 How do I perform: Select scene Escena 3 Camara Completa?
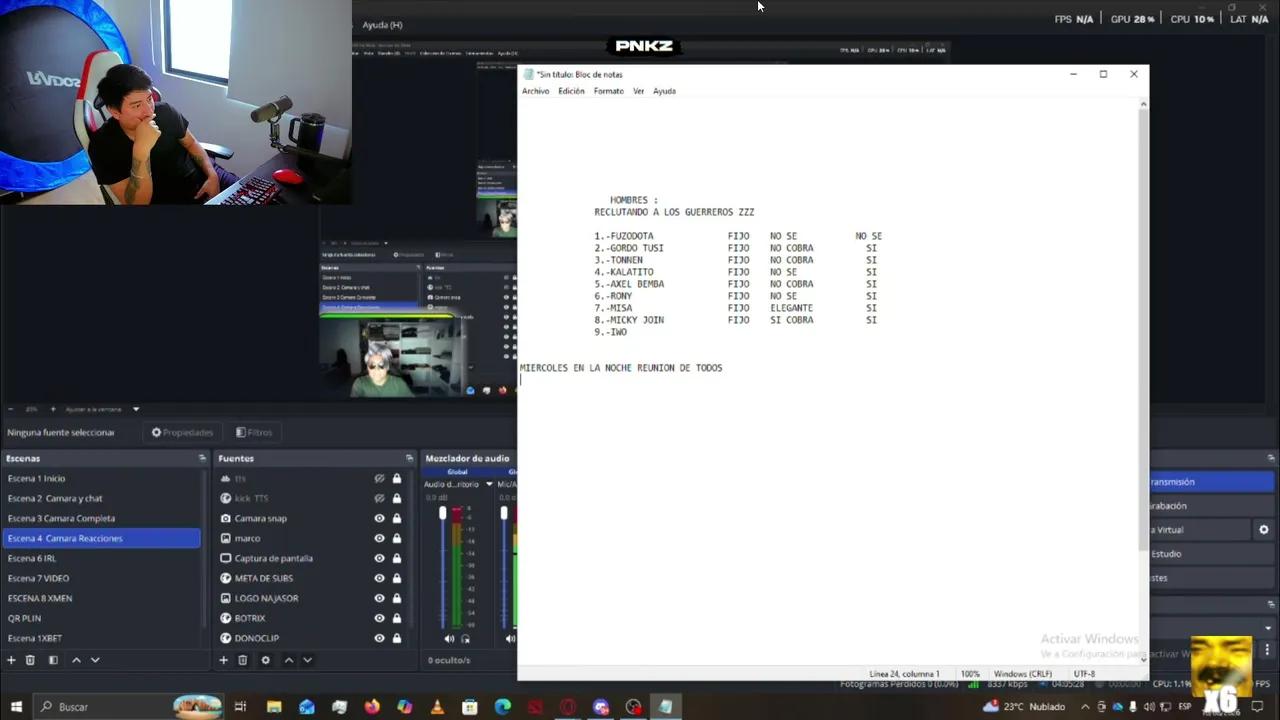click(101, 518)
